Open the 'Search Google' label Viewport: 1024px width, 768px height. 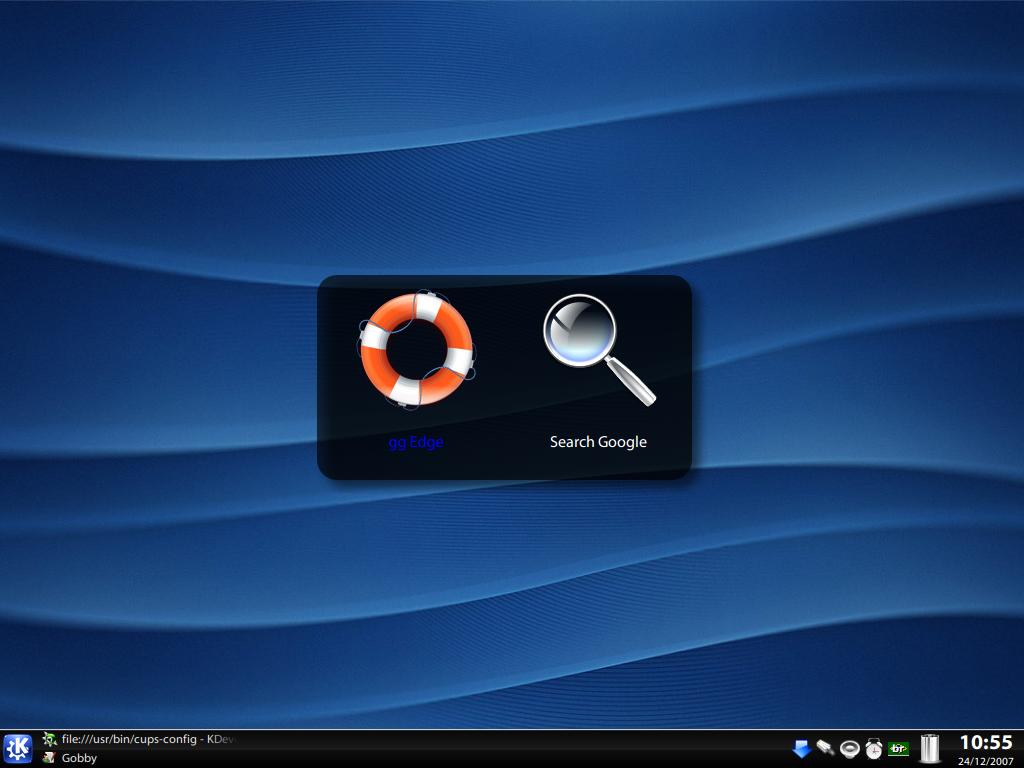click(x=598, y=442)
